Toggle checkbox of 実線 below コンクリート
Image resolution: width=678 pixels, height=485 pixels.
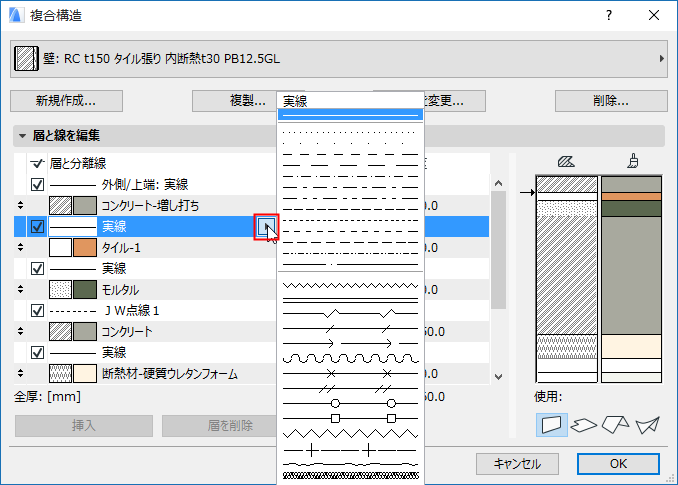tap(37, 352)
